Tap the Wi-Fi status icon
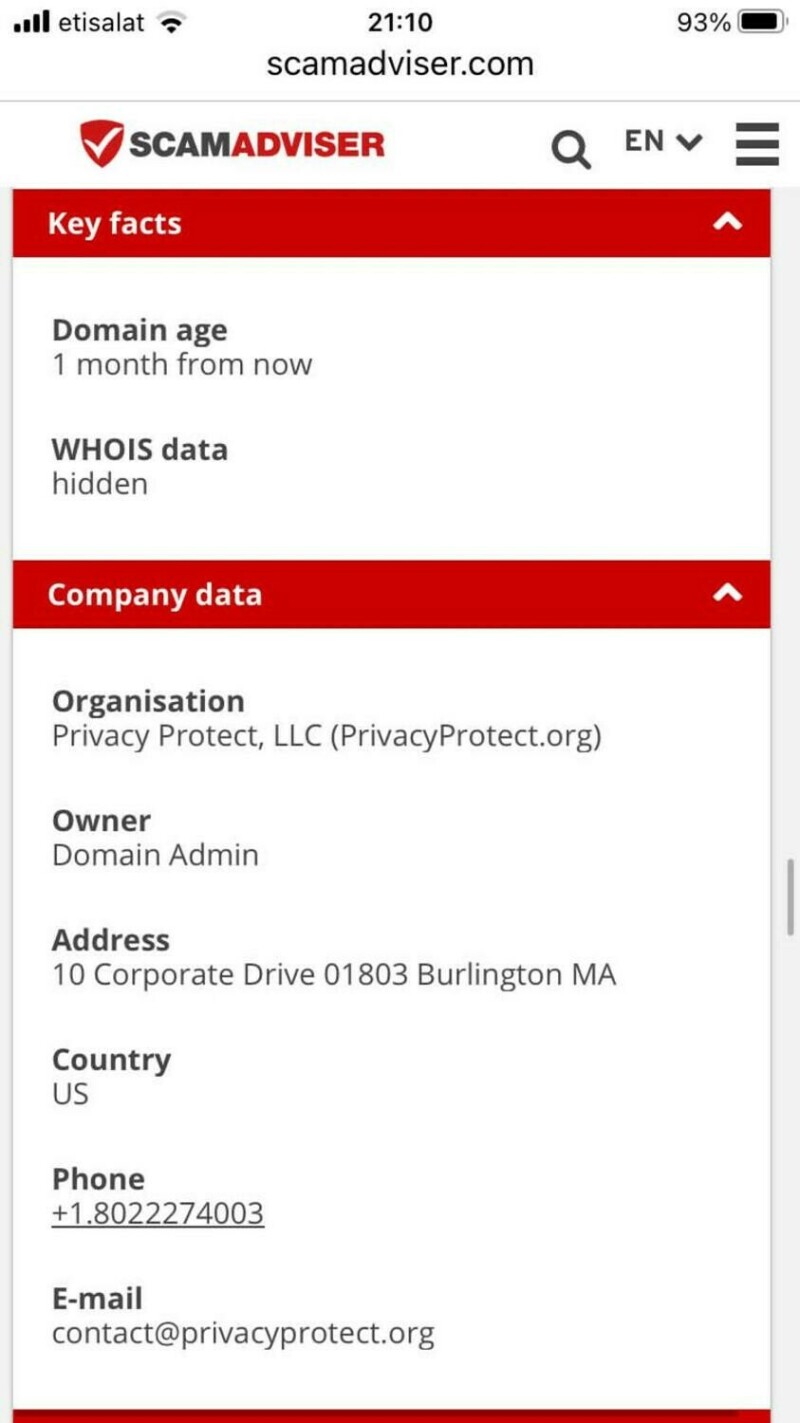This screenshot has height=1423, width=800. [x=172, y=23]
